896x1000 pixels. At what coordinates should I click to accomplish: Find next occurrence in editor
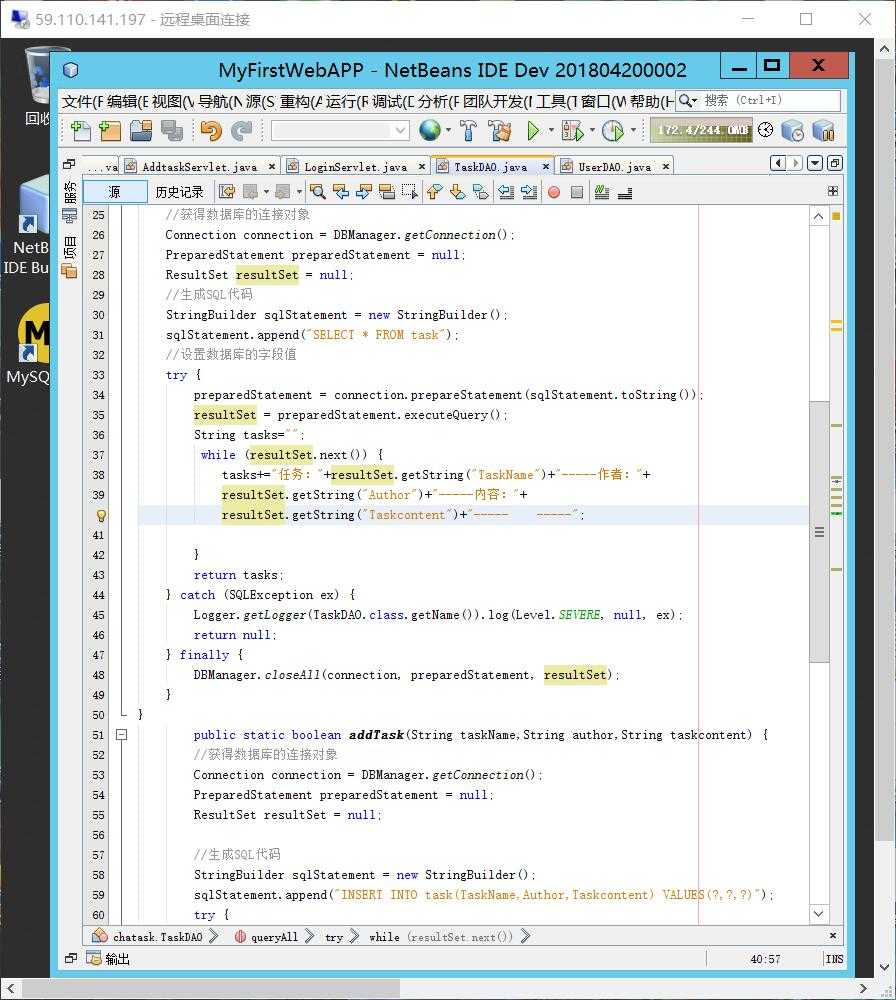(364, 191)
